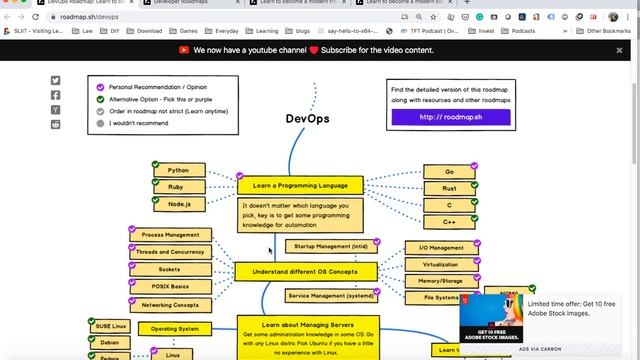Open the Podcasts bookmarks folder
Viewport: 640px width, 360px height.
[518, 31]
